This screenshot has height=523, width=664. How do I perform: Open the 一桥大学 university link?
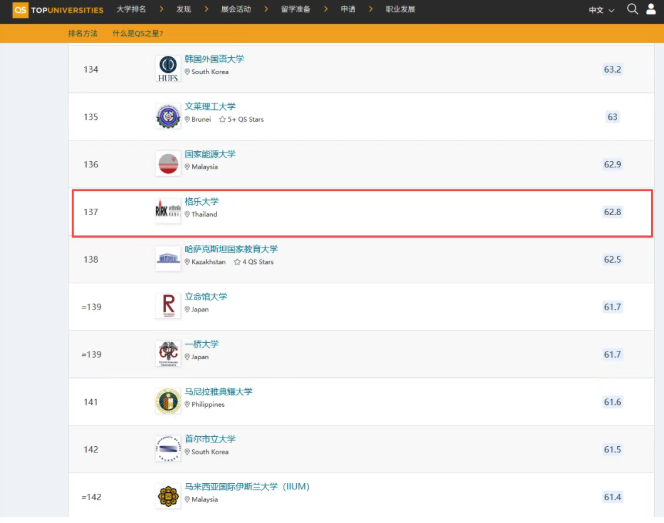coord(201,344)
